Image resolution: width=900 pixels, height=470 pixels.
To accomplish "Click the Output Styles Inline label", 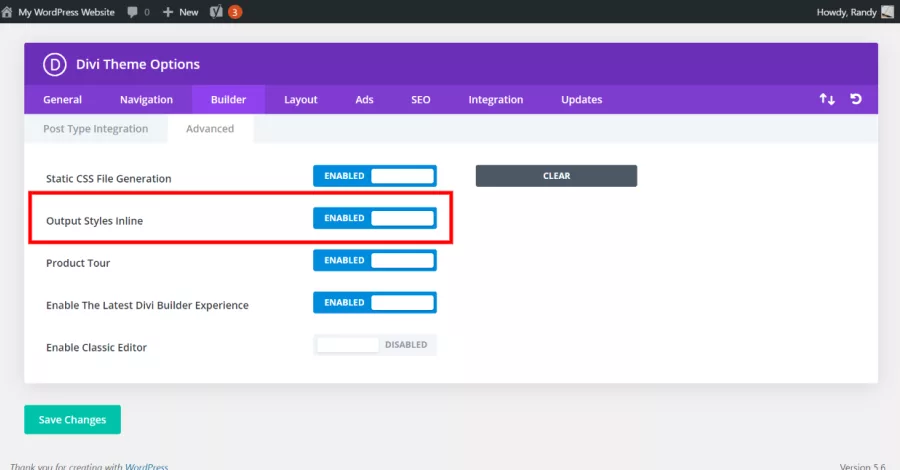I will (95, 221).
